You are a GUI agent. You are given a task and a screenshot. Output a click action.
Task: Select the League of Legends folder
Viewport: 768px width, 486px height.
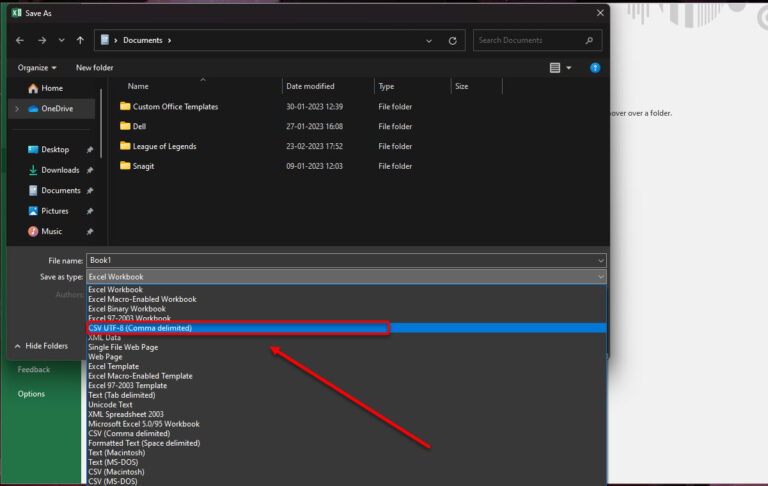tap(158, 146)
